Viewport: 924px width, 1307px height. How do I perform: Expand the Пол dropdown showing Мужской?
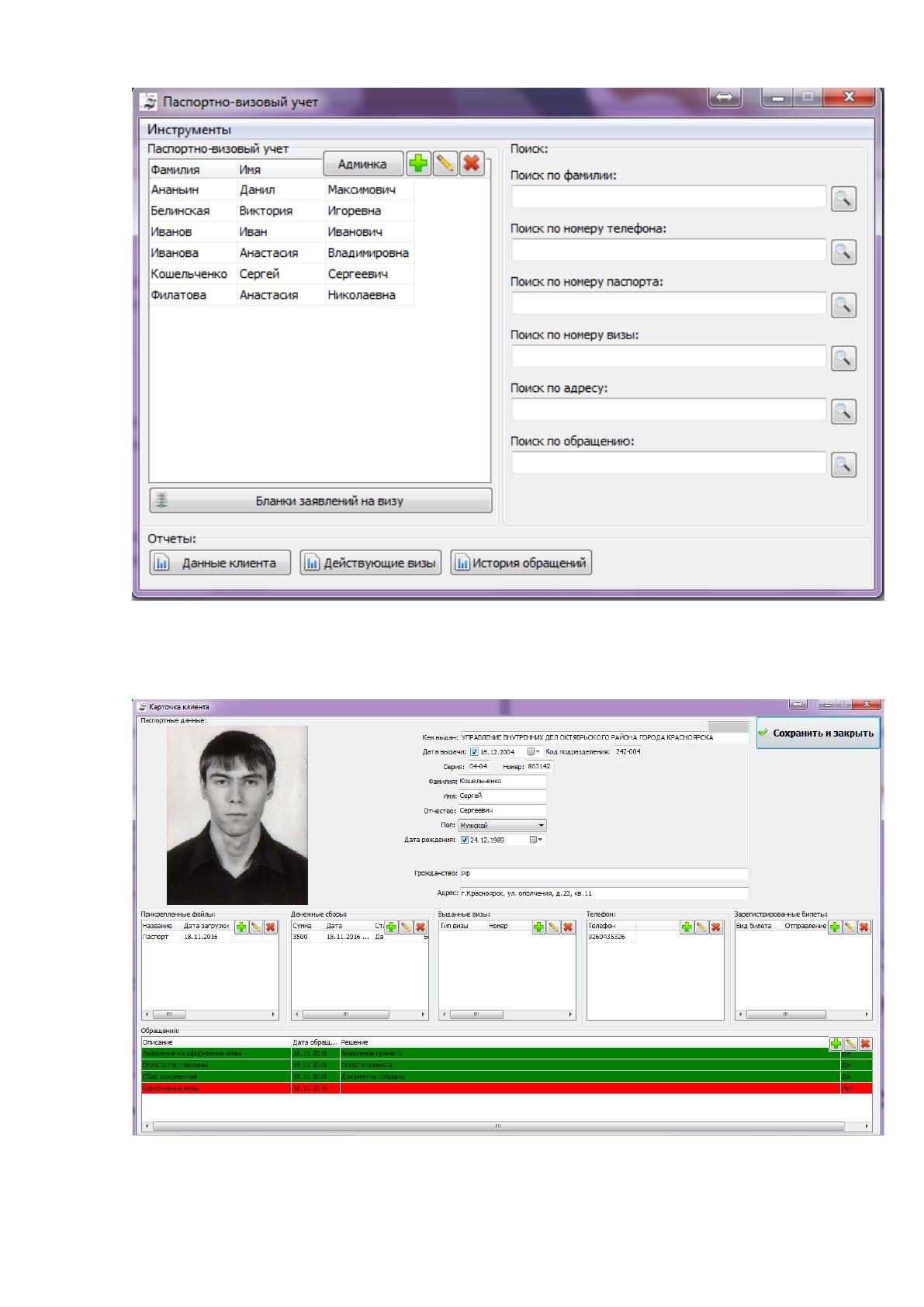(x=502, y=826)
